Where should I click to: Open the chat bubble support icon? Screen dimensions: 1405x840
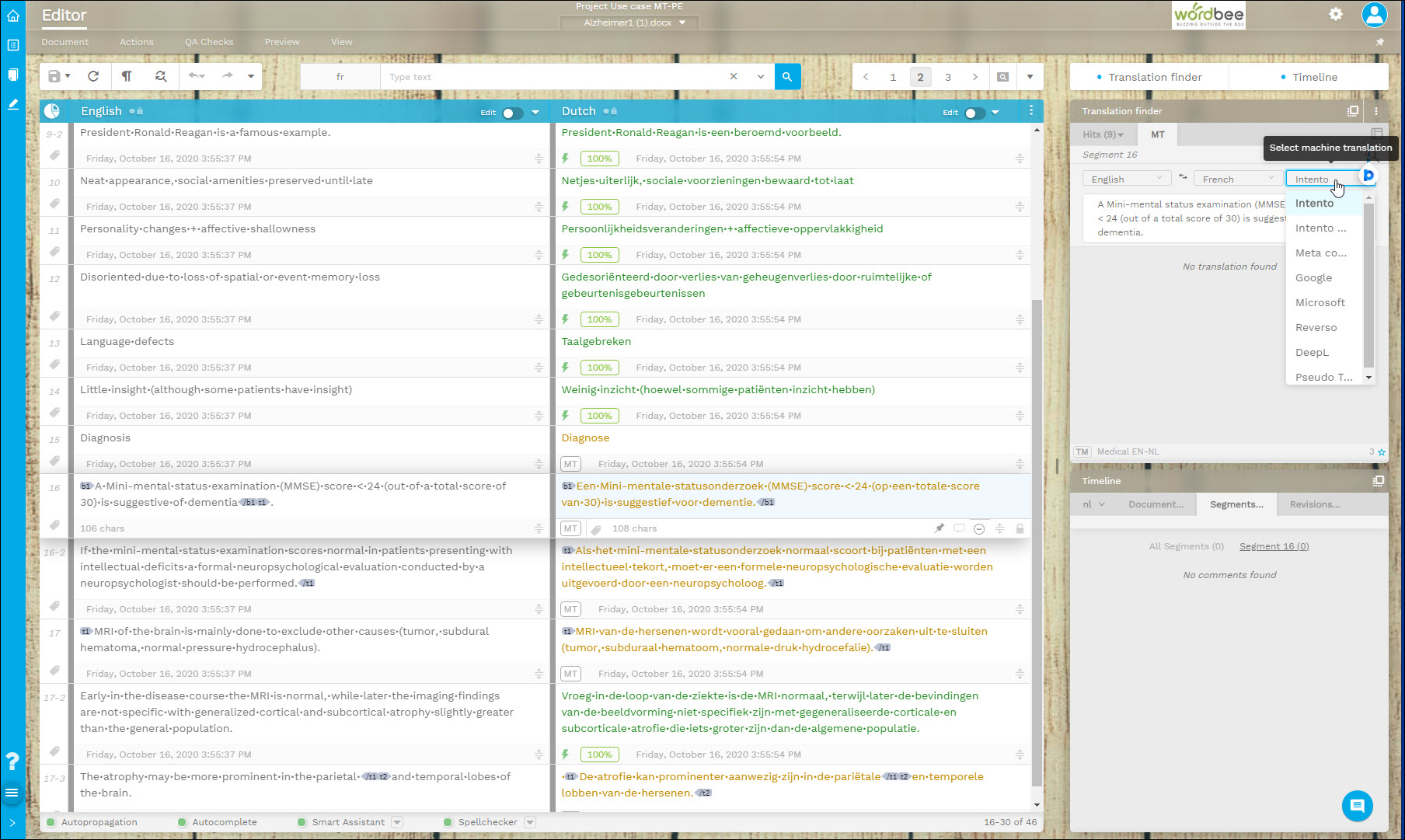click(1357, 806)
